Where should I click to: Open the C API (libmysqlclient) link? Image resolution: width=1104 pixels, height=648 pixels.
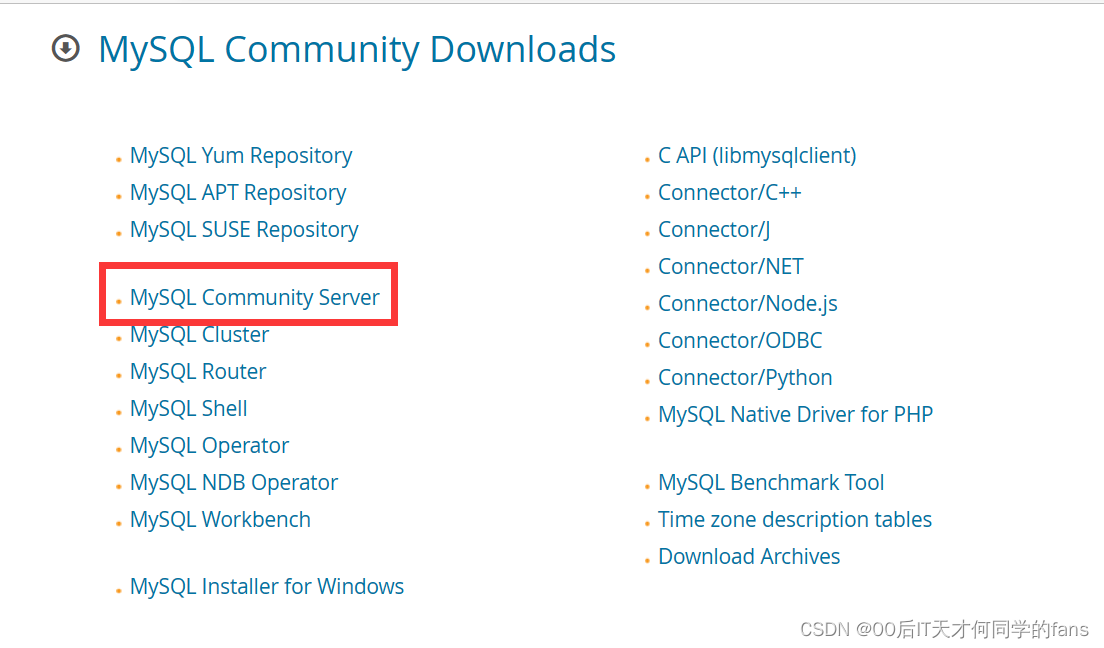click(757, 155)
